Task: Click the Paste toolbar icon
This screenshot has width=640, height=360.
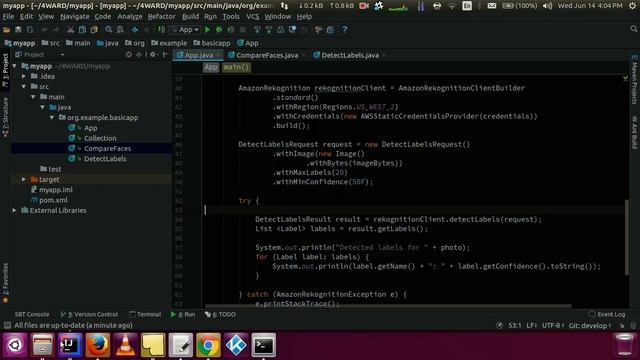Action: [94, 30]
